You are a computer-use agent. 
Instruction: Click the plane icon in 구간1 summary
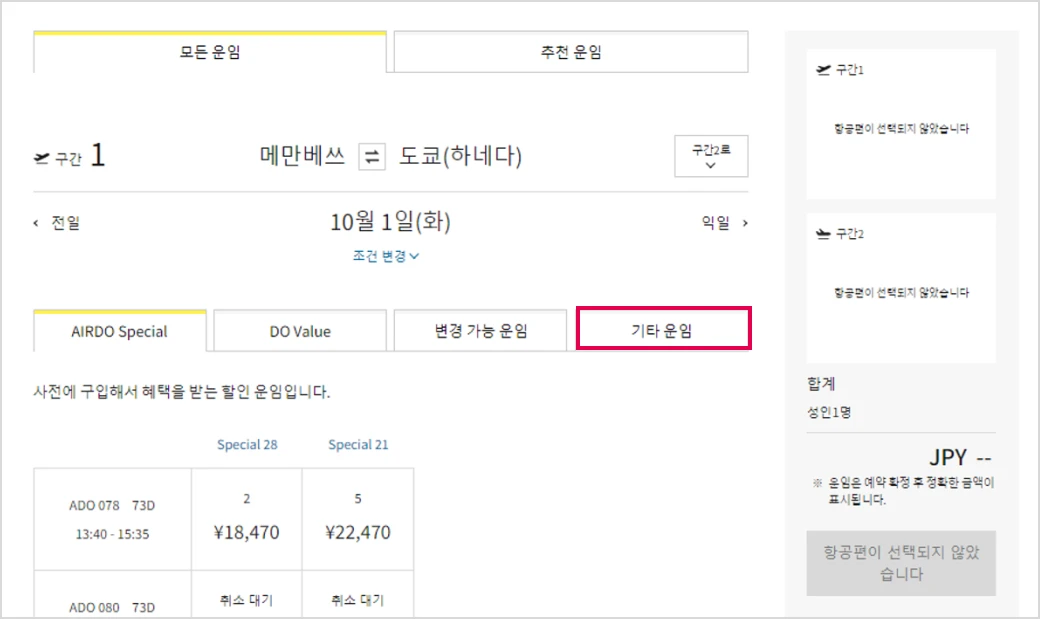click(x=823, y=70)
